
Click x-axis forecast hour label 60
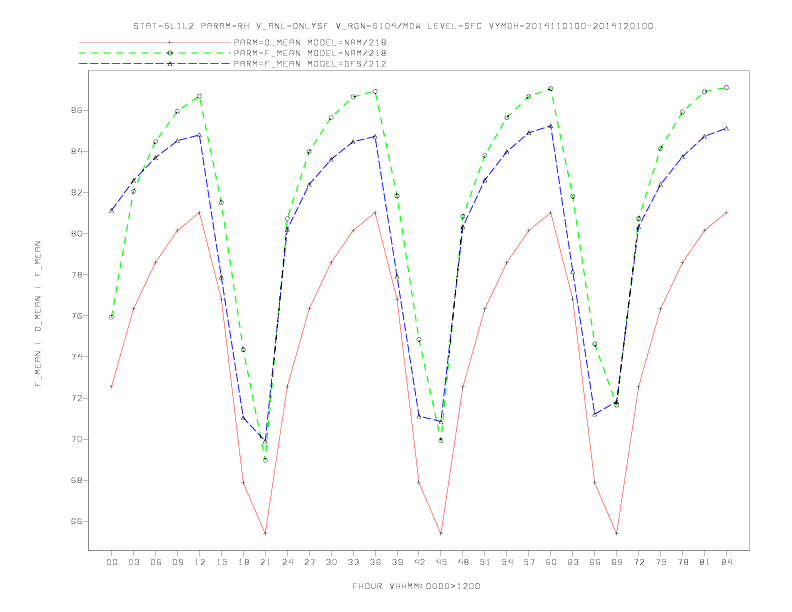pos(551,562)
